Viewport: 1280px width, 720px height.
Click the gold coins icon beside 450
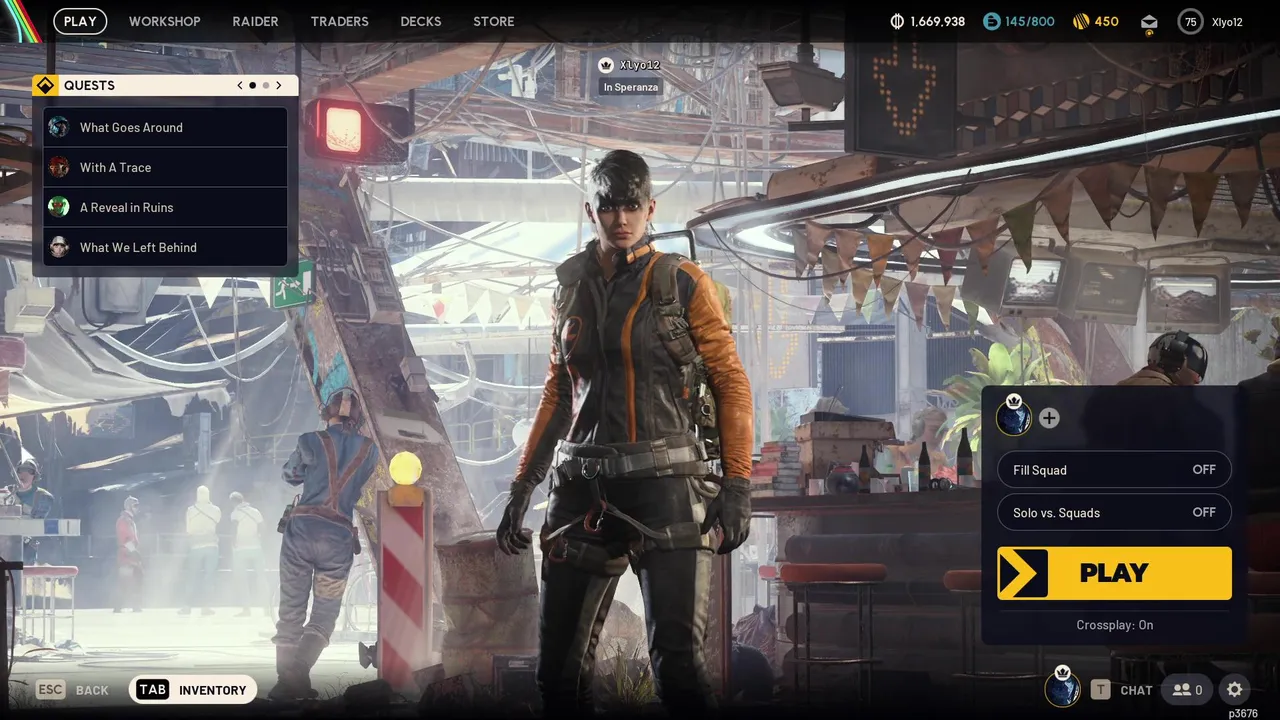pos(1081,21)
